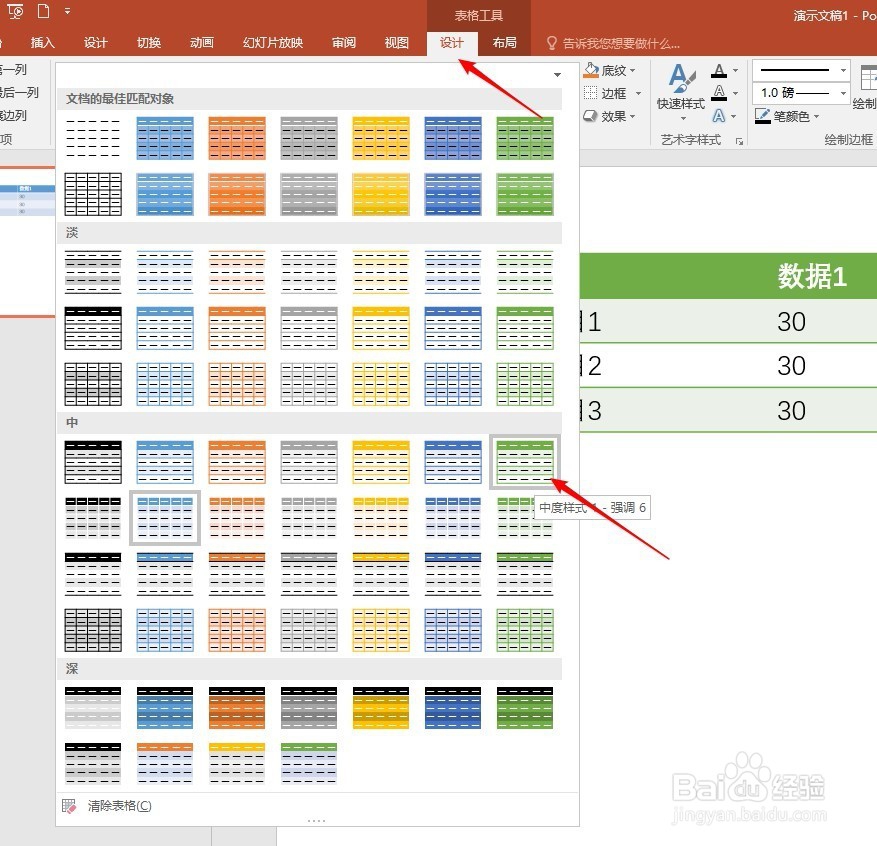The width and height of the screenshot is (877, 846).
Task: Click the Effects shape icon
Action: [x=590, y=116]
